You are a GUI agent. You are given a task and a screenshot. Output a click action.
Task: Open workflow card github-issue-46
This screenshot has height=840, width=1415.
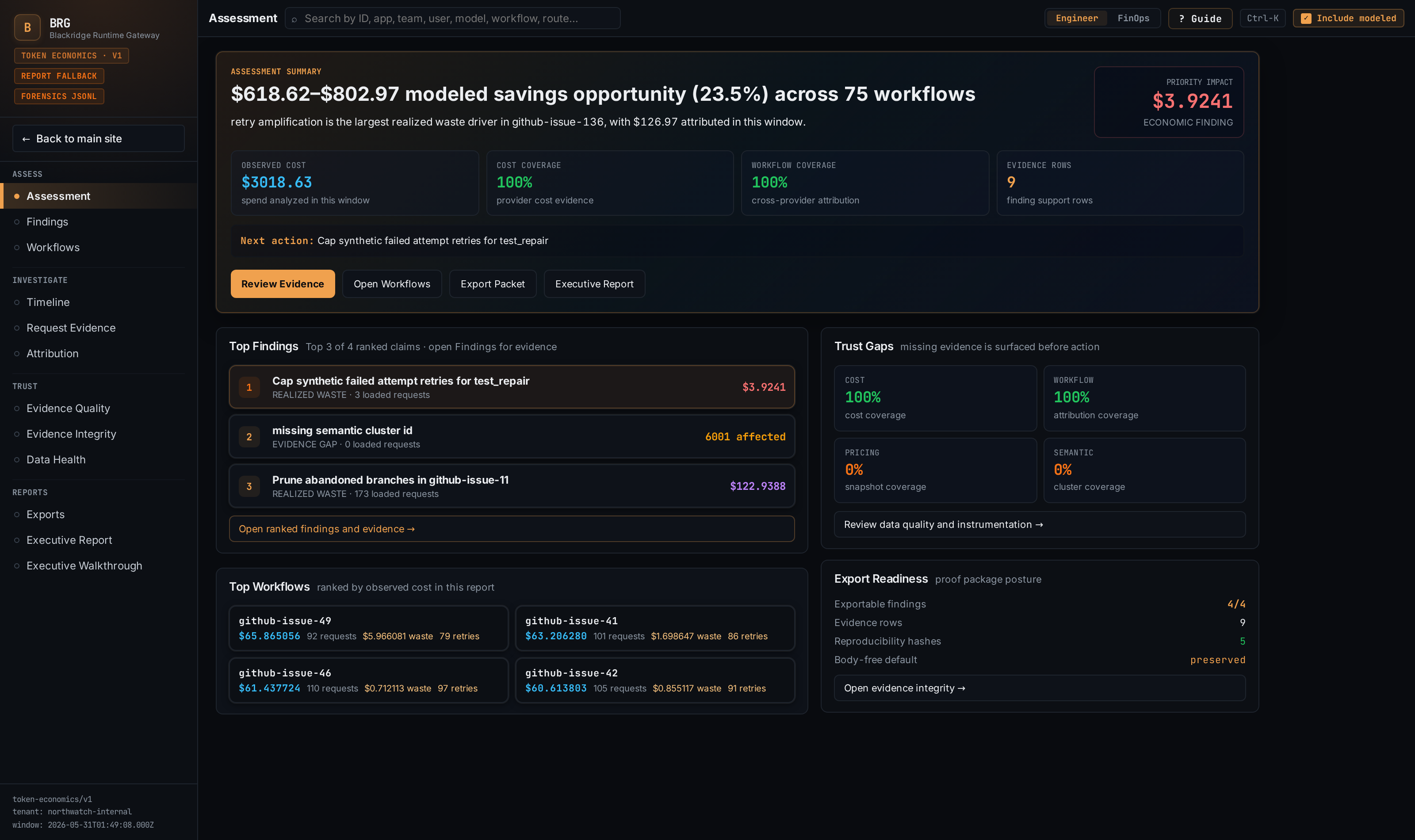(368, 680)
